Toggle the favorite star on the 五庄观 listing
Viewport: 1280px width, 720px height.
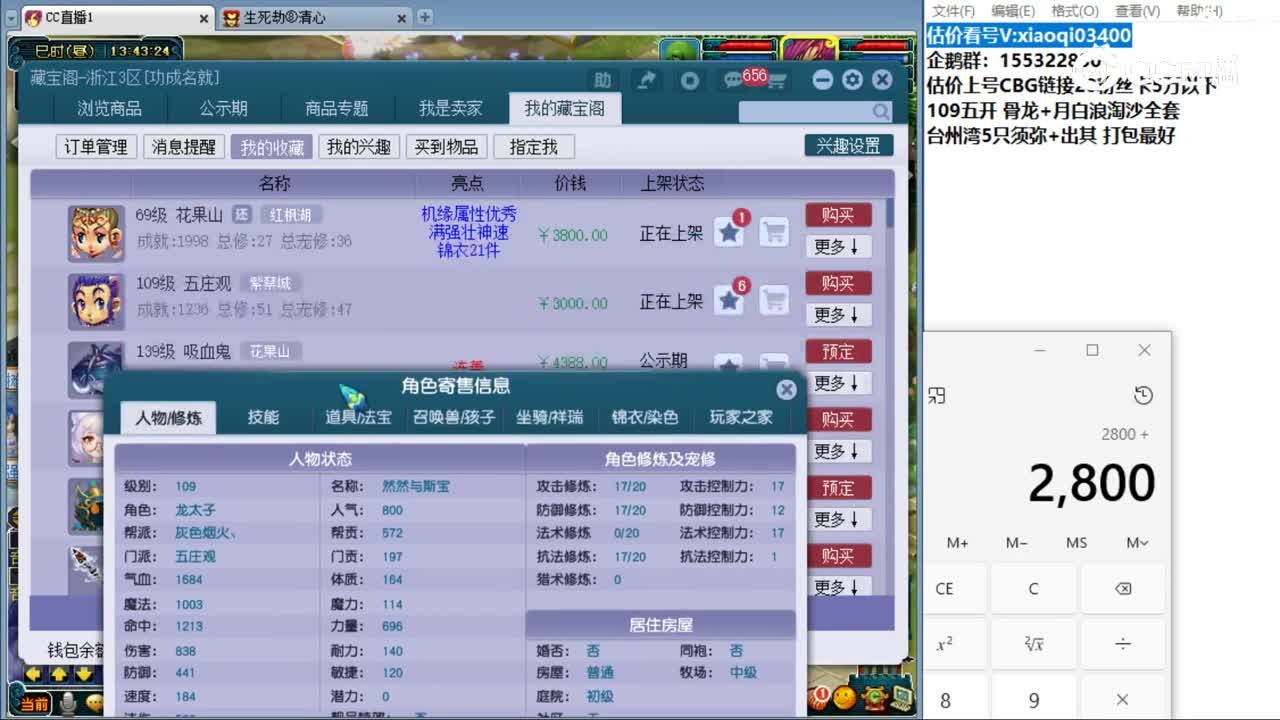click(729, 301)
